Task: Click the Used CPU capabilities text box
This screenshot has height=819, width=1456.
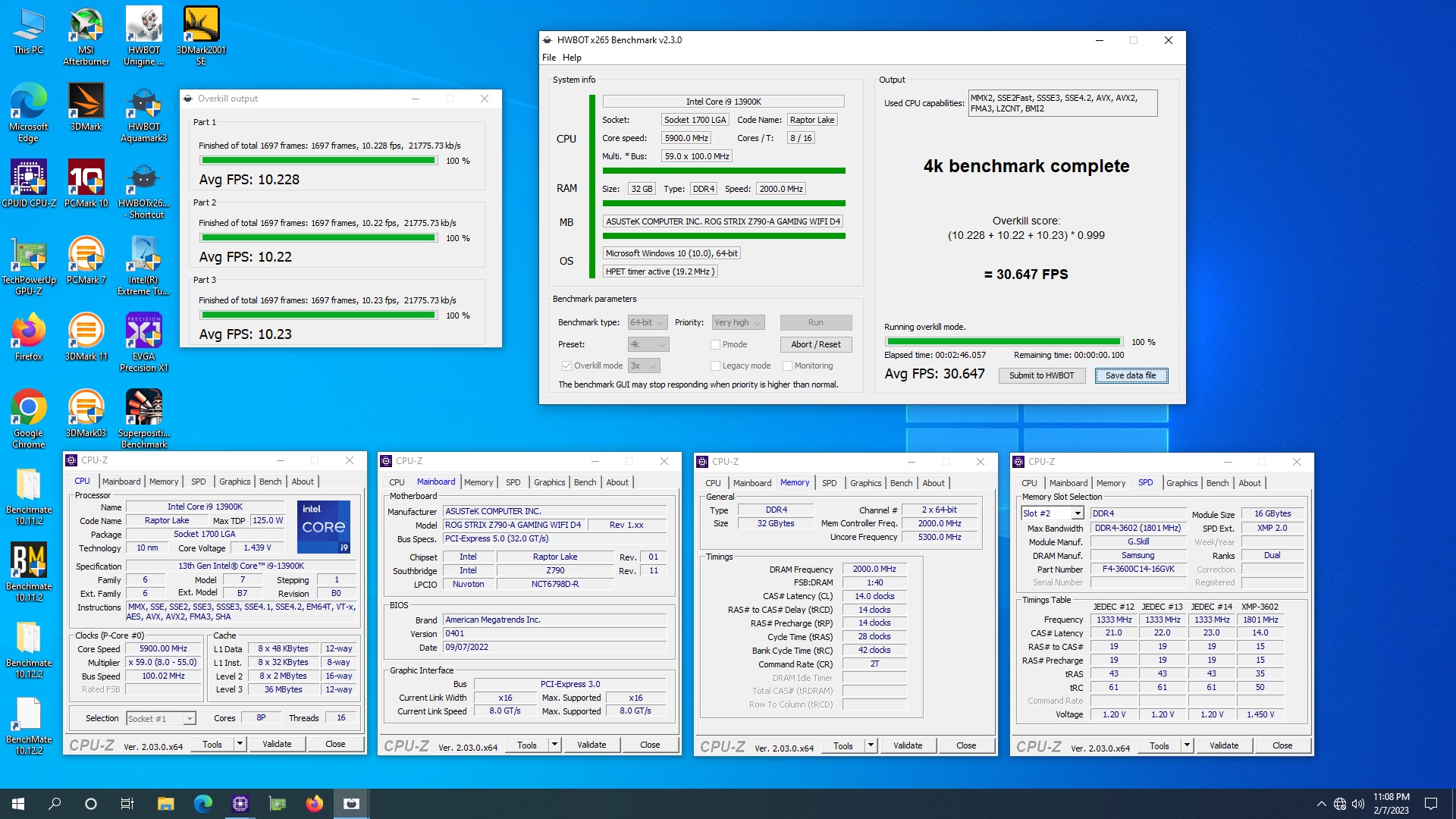Action: [1062, 103]
